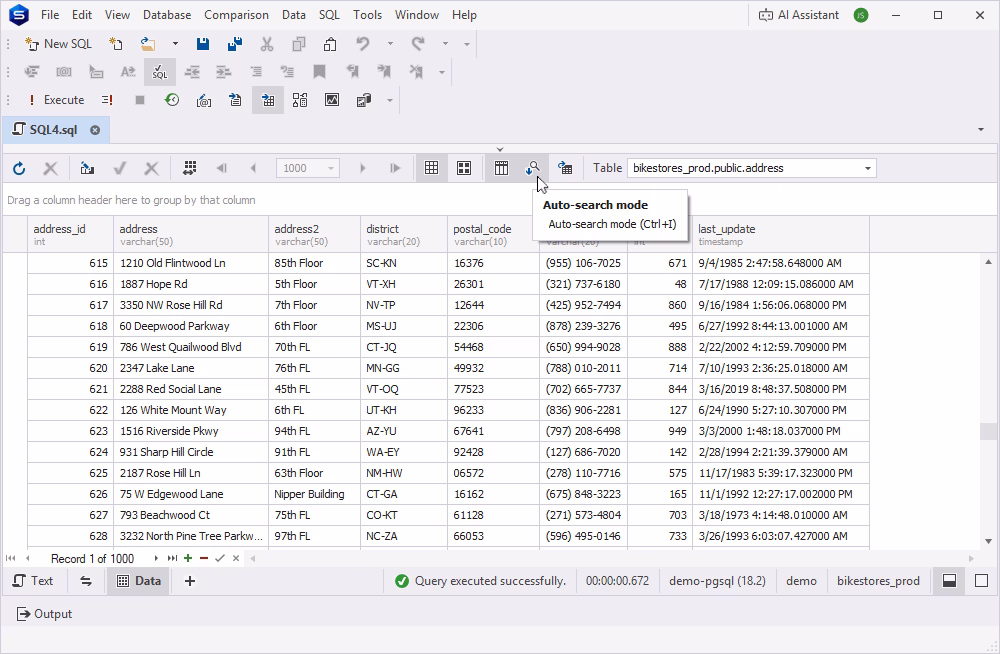Click the Execute button
The image size is (1000, 654).
[56, 100]
